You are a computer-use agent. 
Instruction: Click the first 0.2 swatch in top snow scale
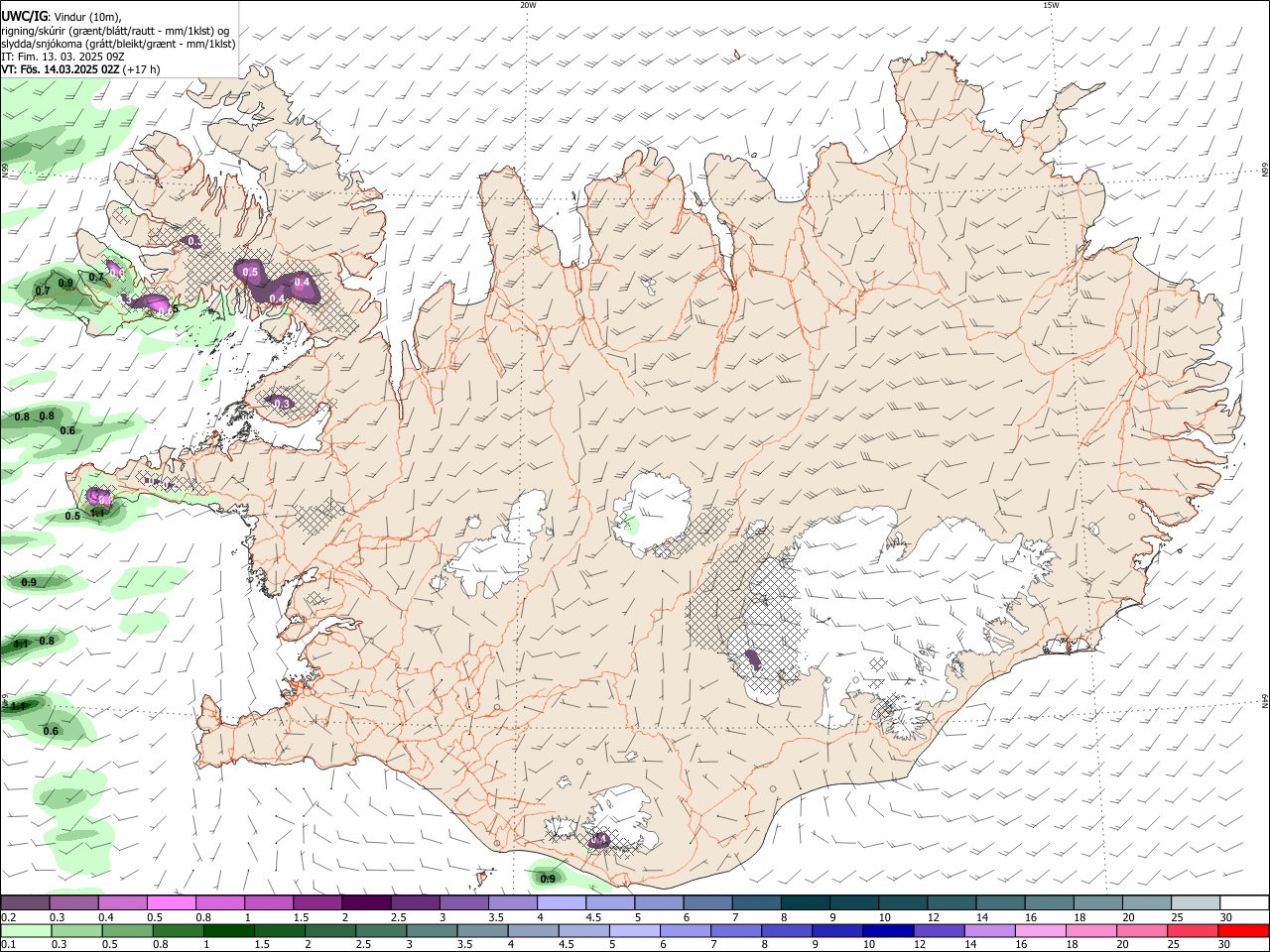(24, 902)
